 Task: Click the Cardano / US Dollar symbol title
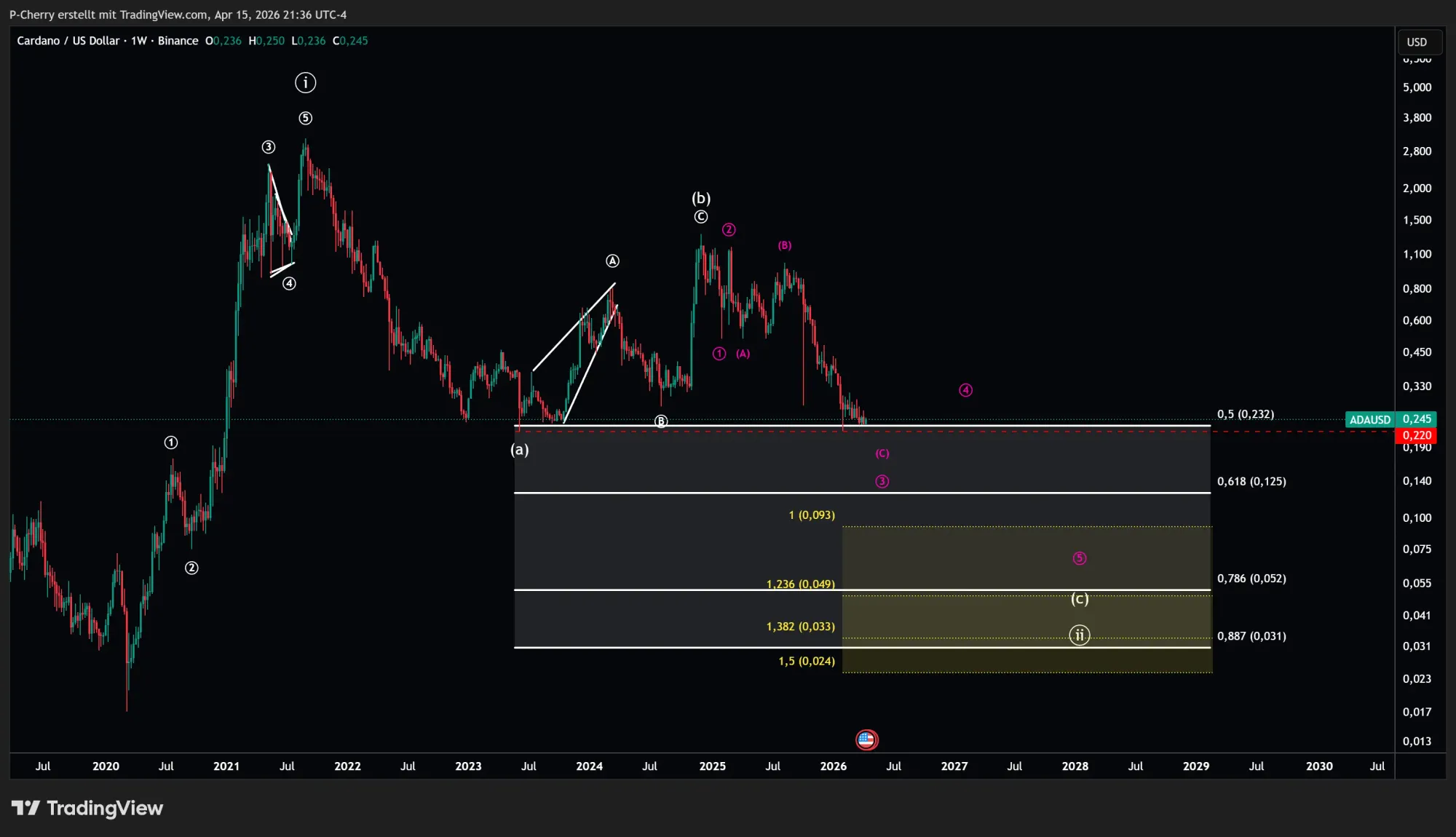tap(68, 41)
